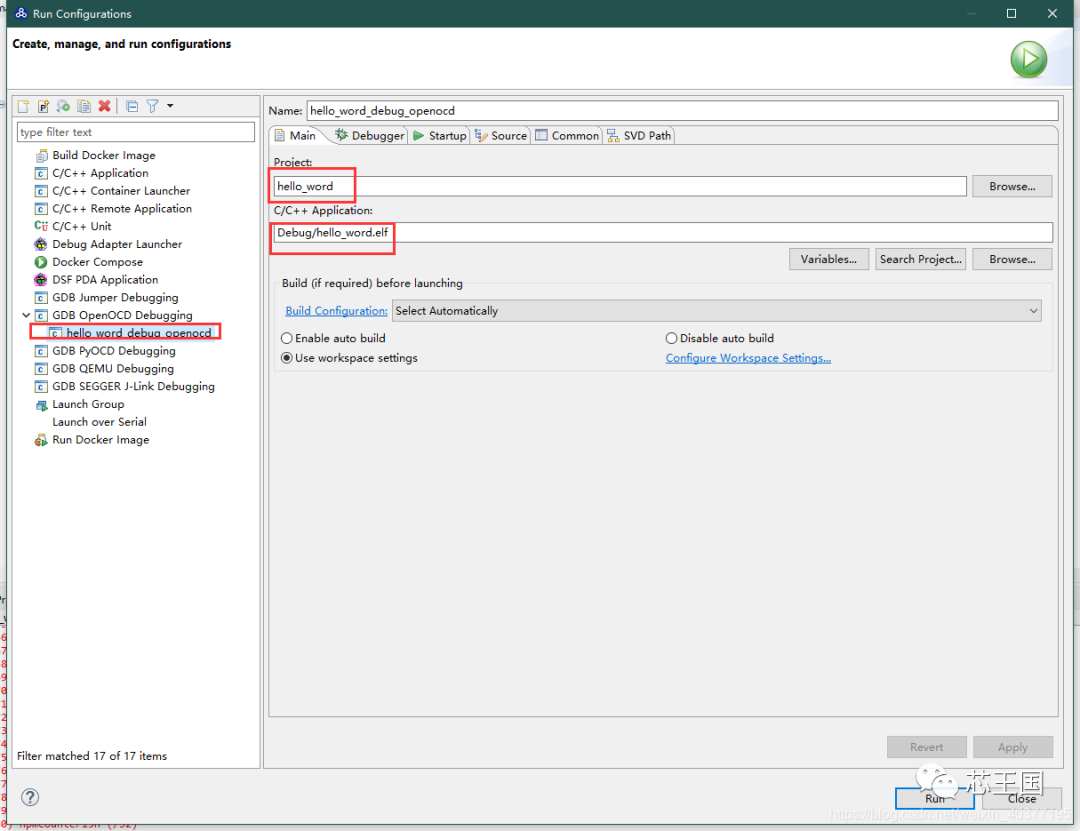Delete the selected configuration with red X
Viewport: 1080px width, 831px height.
pyautogui.click(x=104, y=106)
